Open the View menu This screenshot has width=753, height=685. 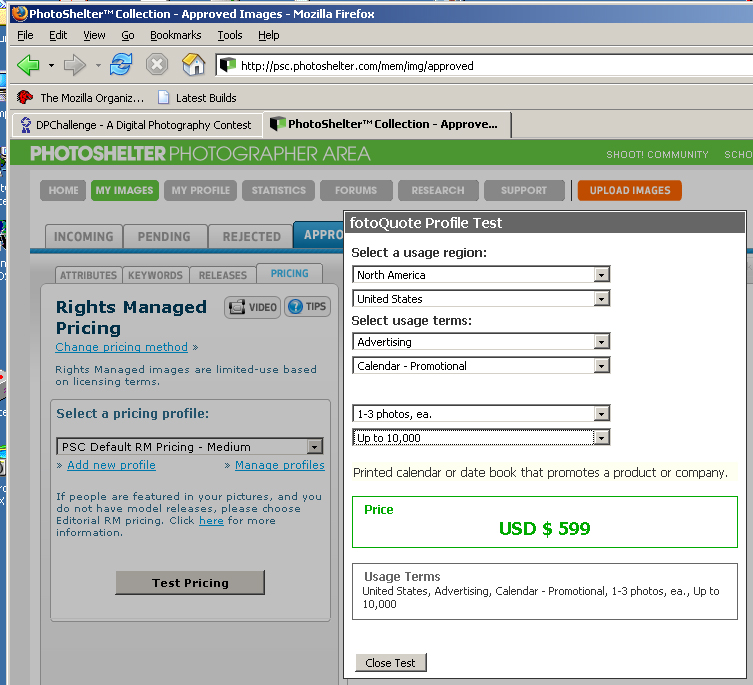point(94,35)
